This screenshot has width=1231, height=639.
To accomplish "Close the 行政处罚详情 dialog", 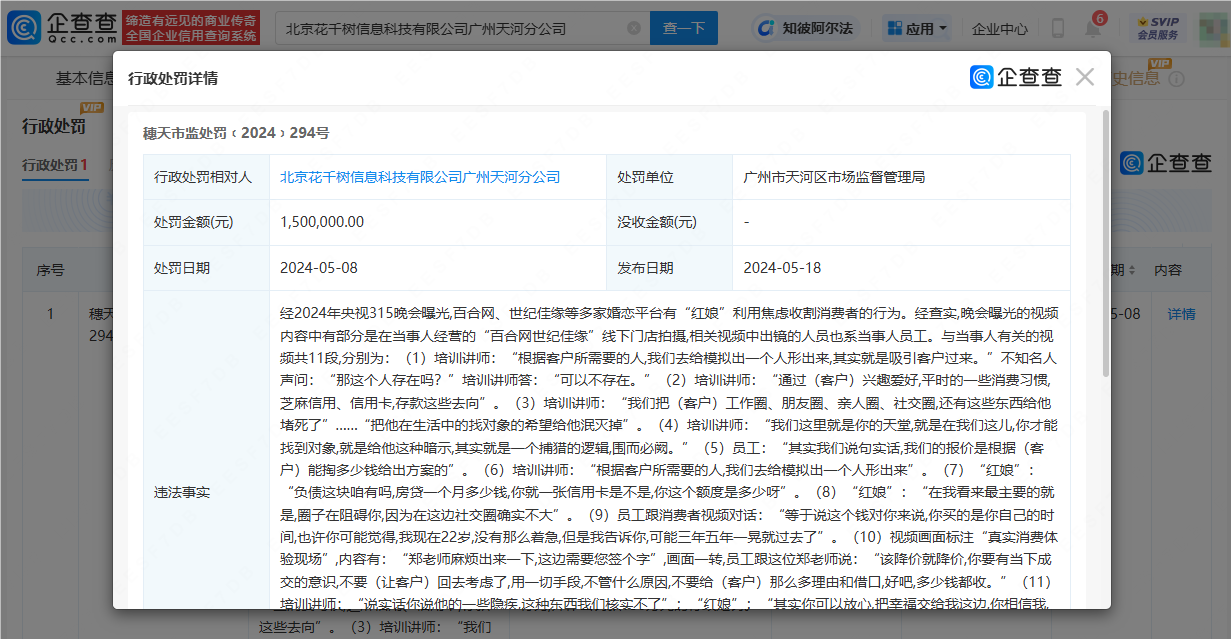I will point(1085,77).
